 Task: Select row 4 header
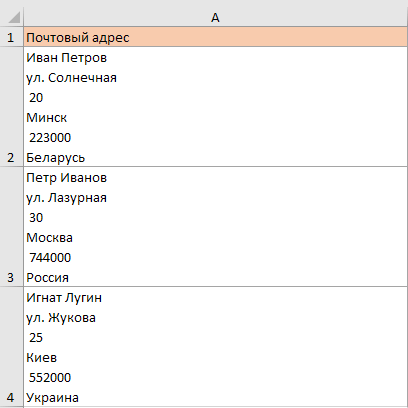click(x=11, y=346)
